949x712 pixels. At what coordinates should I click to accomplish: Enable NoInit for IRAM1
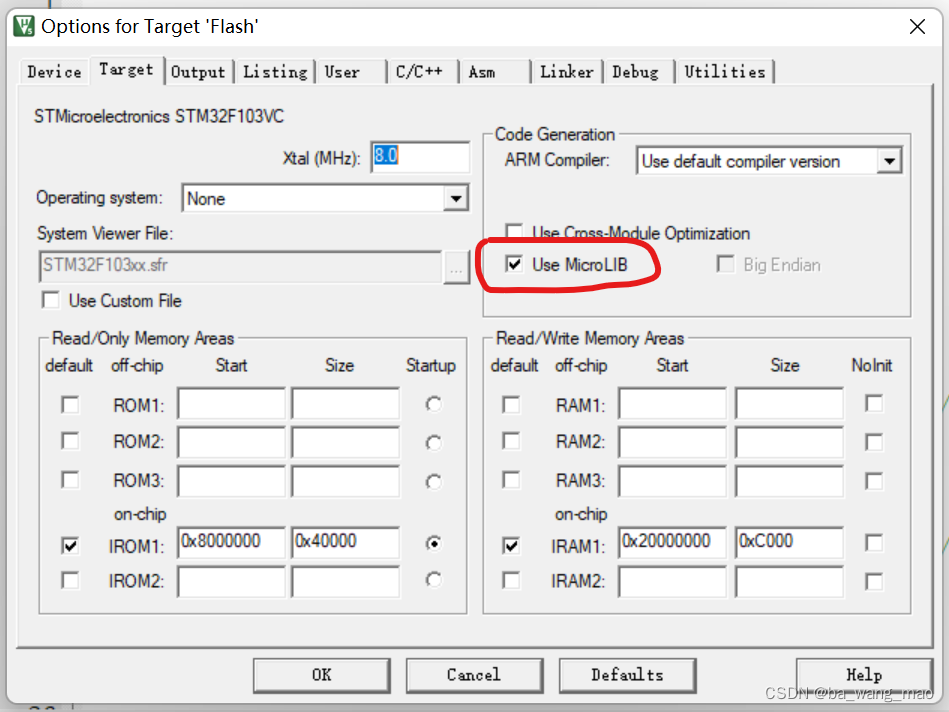[x=874, y=542]
